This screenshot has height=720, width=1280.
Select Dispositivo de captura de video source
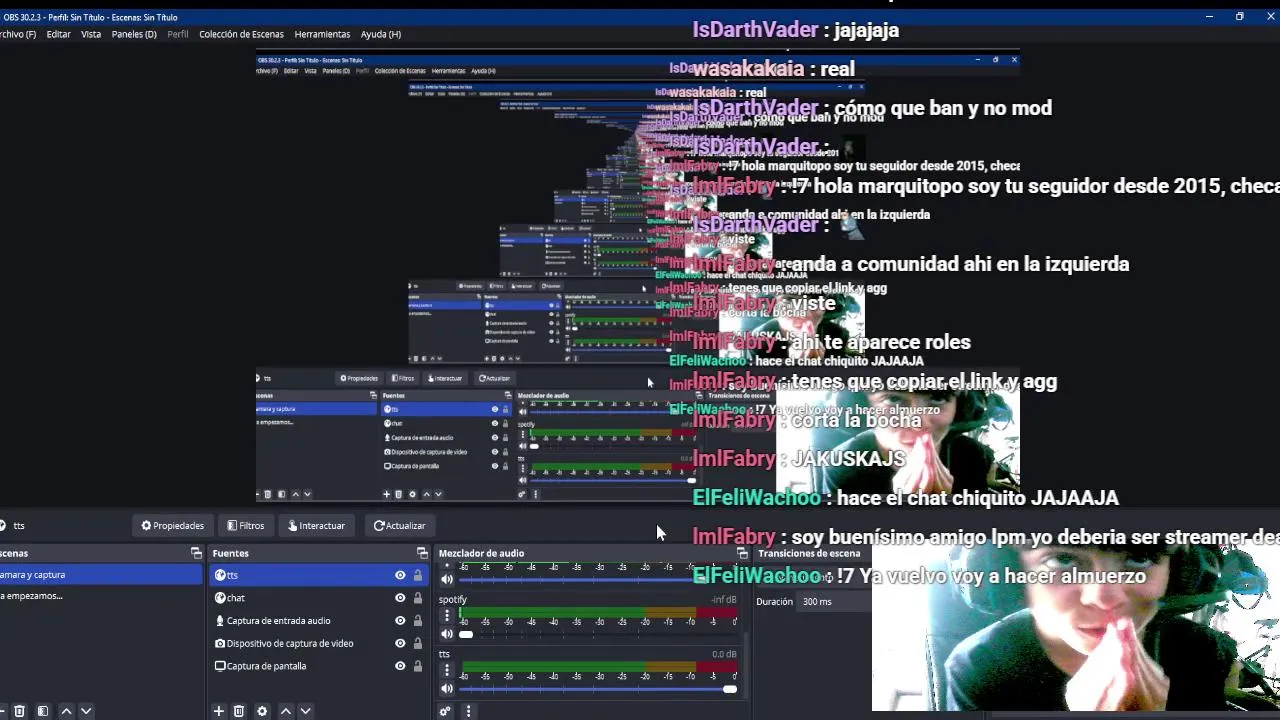pyautogui.click(x=320, y=643)
